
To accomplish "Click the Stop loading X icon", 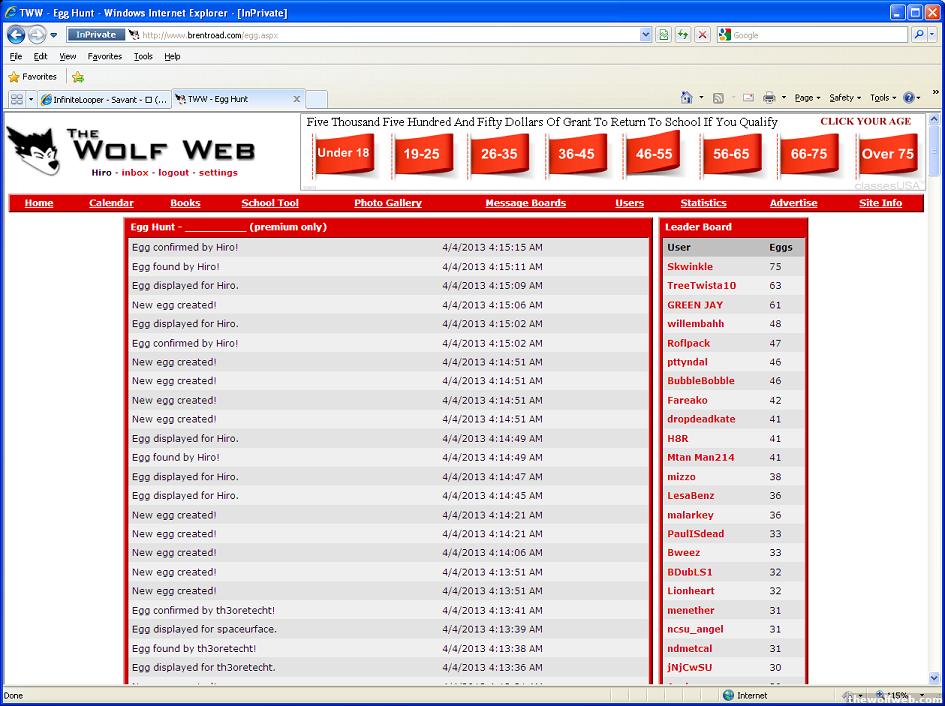I will point(702,35).
